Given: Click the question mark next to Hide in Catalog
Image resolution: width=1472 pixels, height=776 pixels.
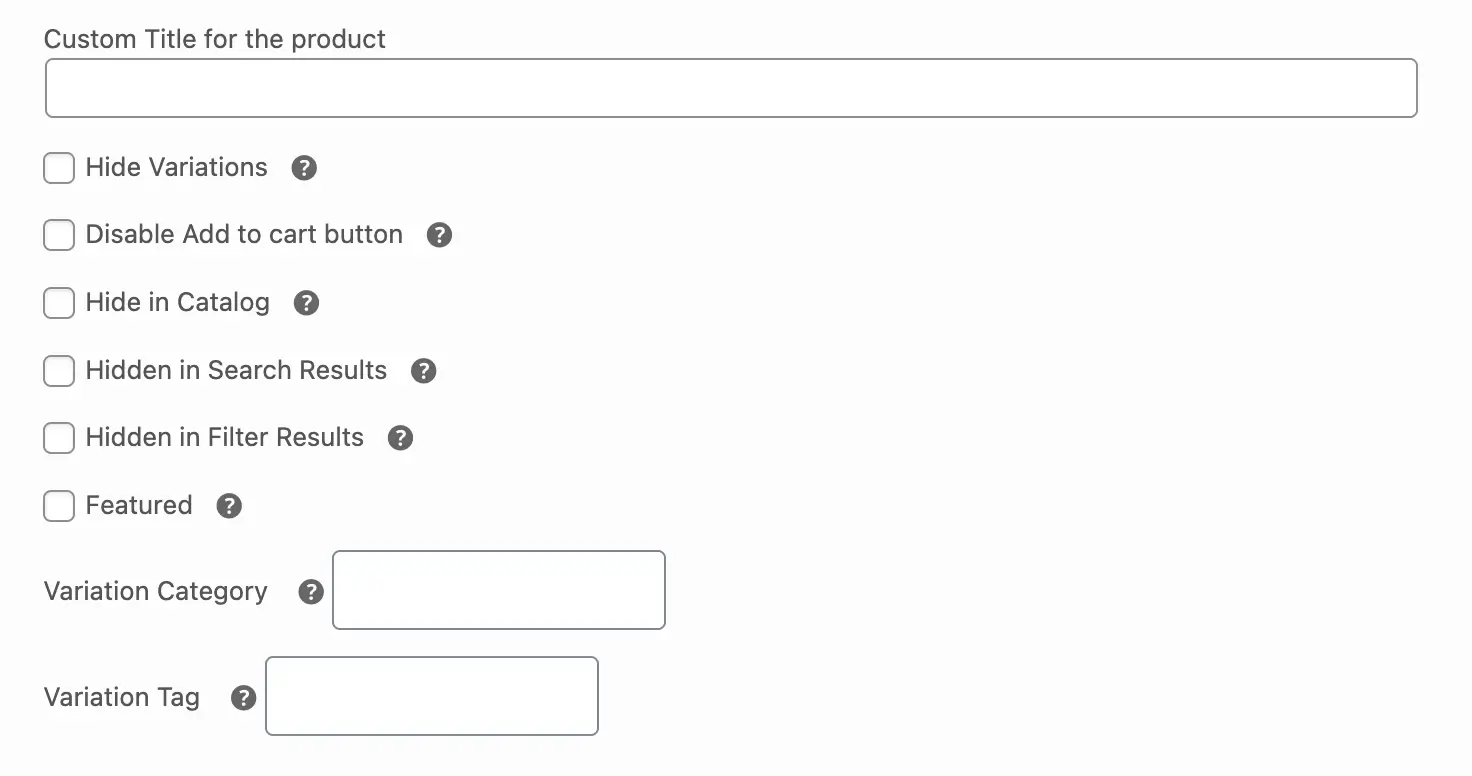Looking at the screenshot, I should click(x=306, y=303).
